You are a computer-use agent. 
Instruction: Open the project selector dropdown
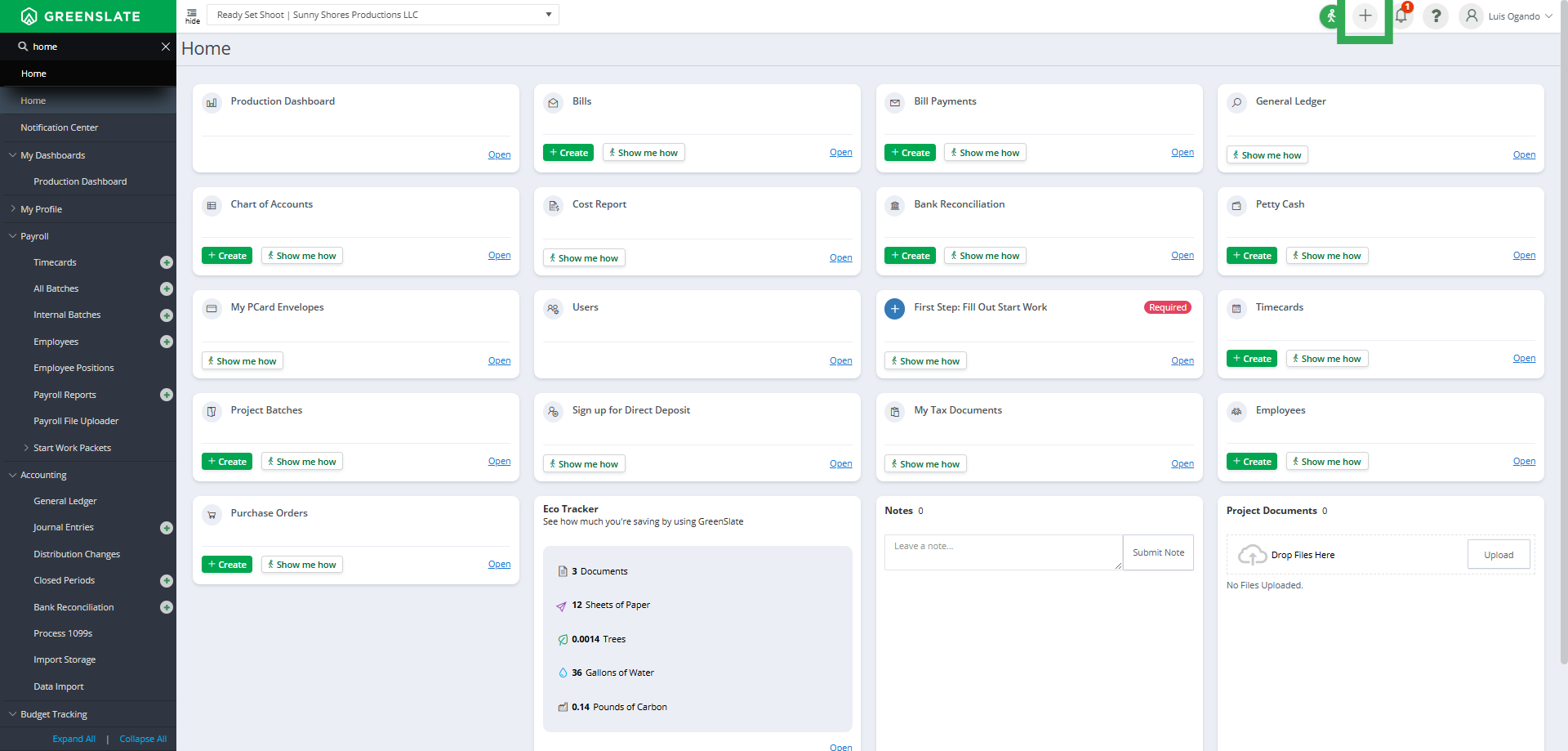click(x=548, y=15)
